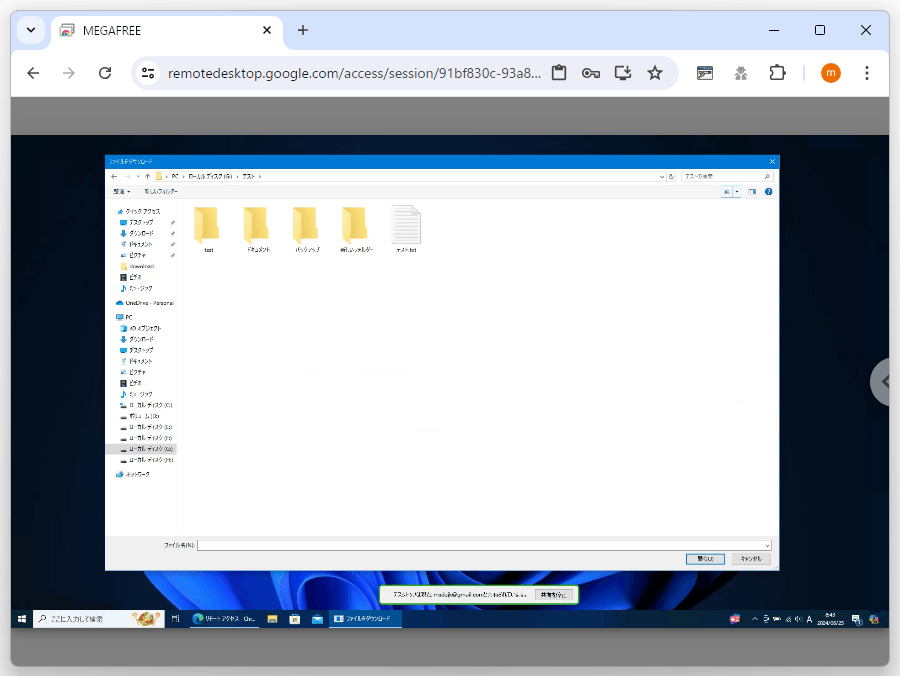This screenshot has height=676, width=900.
Task: View site information icon beside the URL
Action: 148,73
